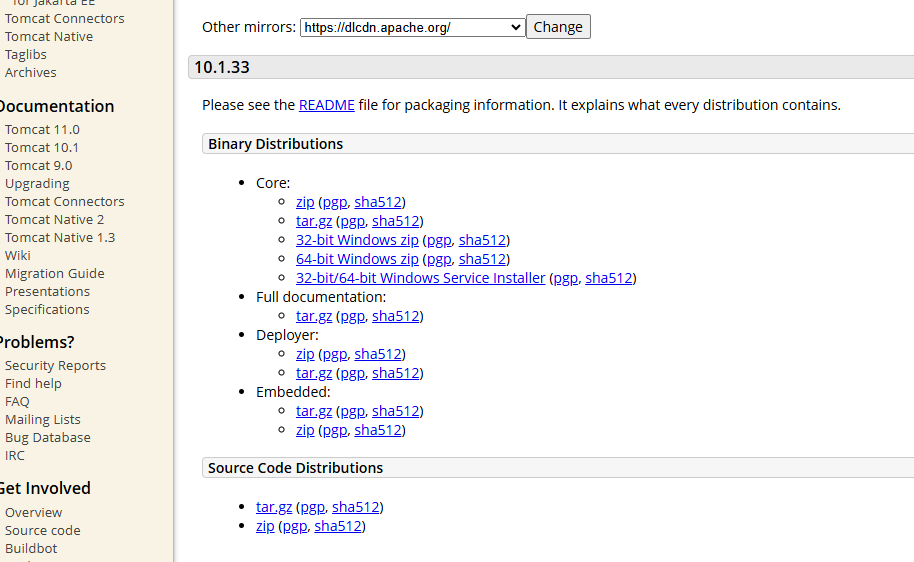Viewport: 914px width, 562px height.
Task: Download the Core zip distribution
Action: tap(305, 202)
